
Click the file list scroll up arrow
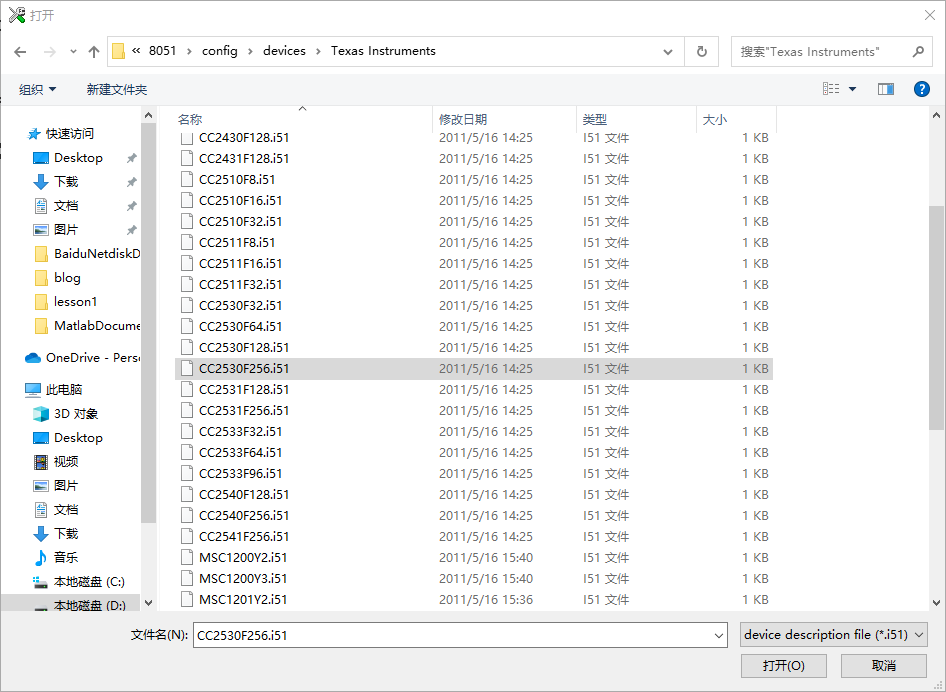(936, 115)
